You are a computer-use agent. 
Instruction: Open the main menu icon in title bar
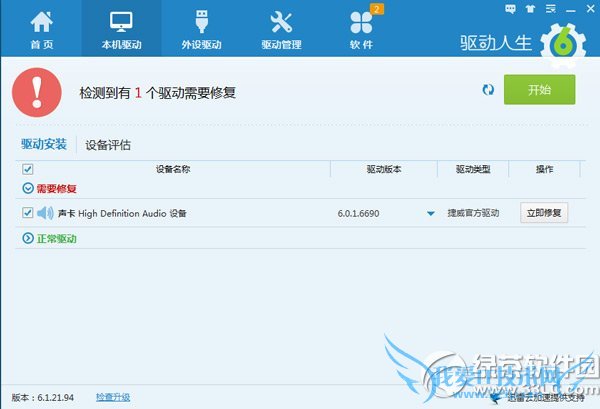pyautogui.click(x=551, y=9)
